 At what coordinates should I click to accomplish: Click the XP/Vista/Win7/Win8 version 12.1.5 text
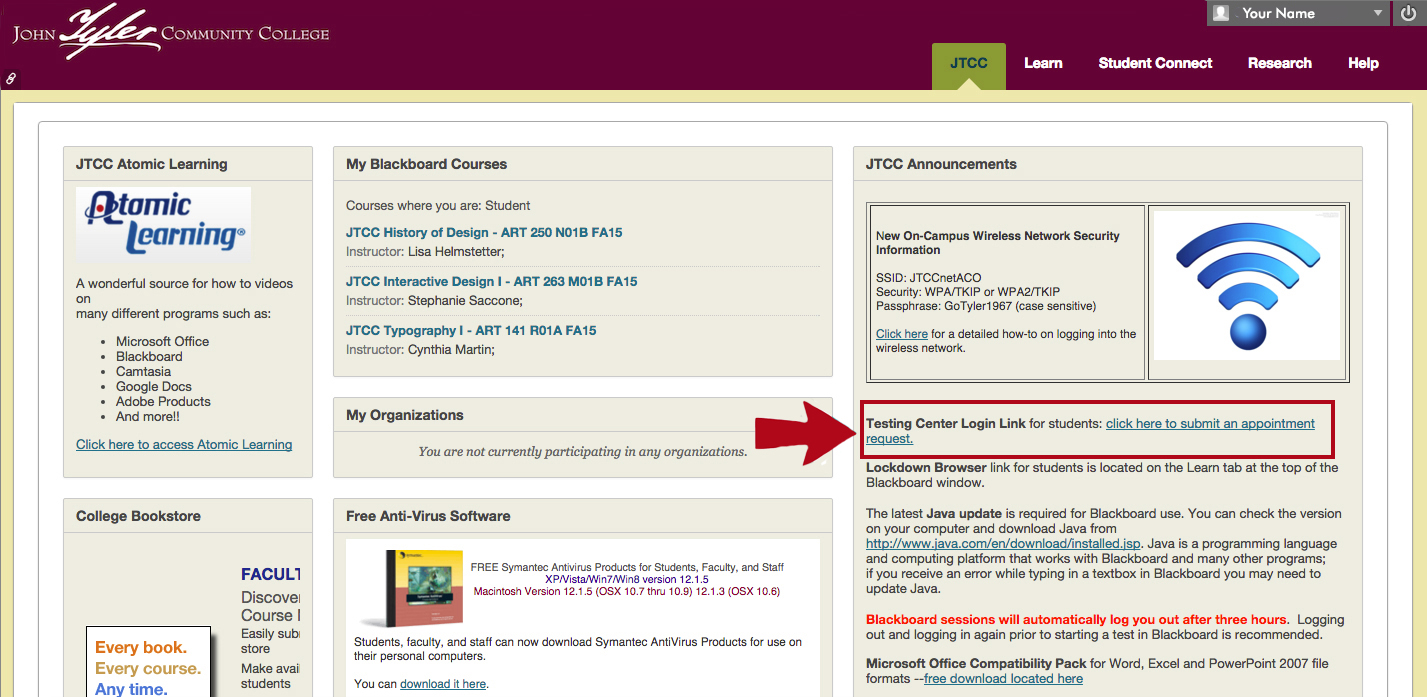(x=627, y=580)
